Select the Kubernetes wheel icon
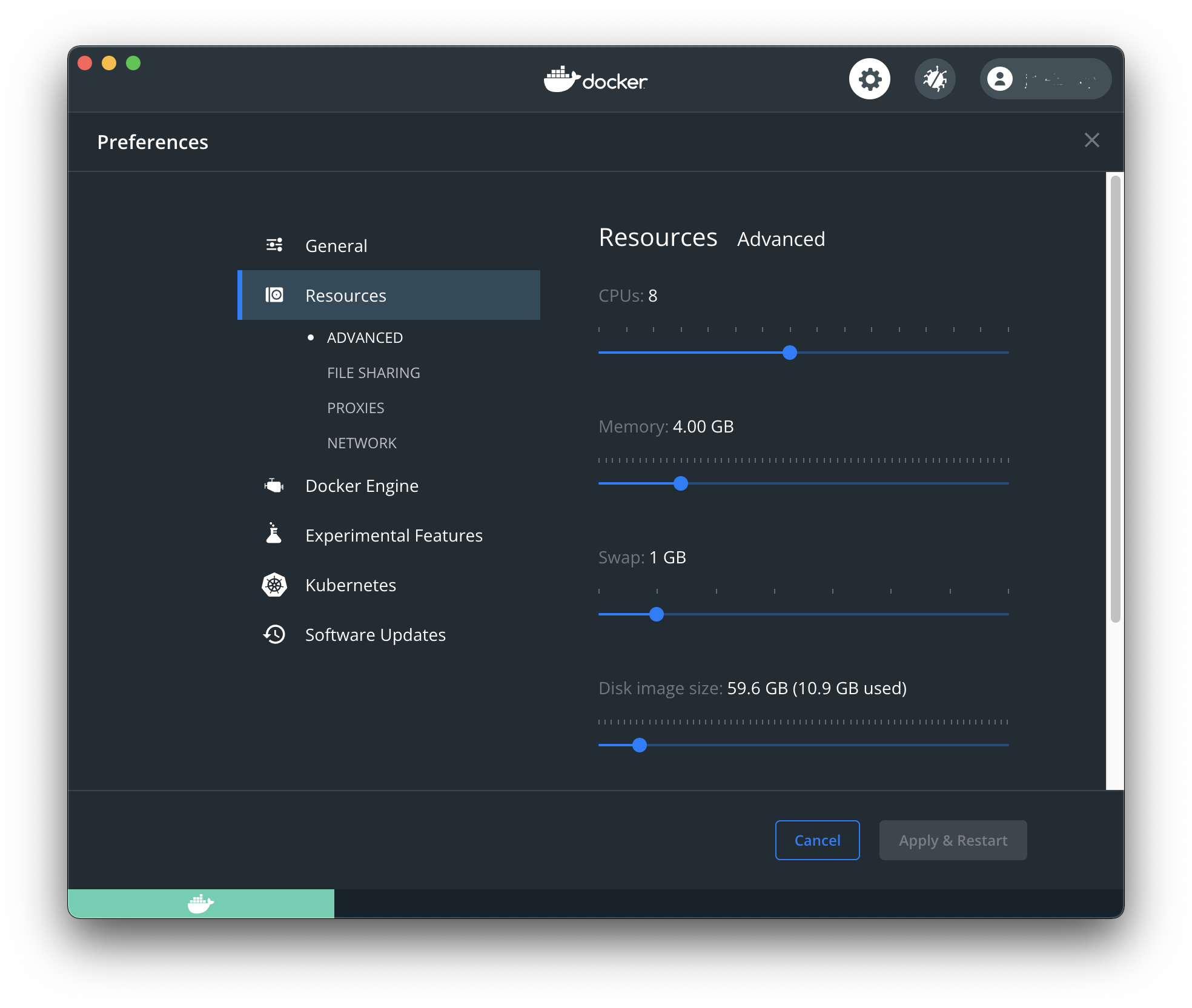The width and height of the screenshot is (1192, 1008). point(274,585)
